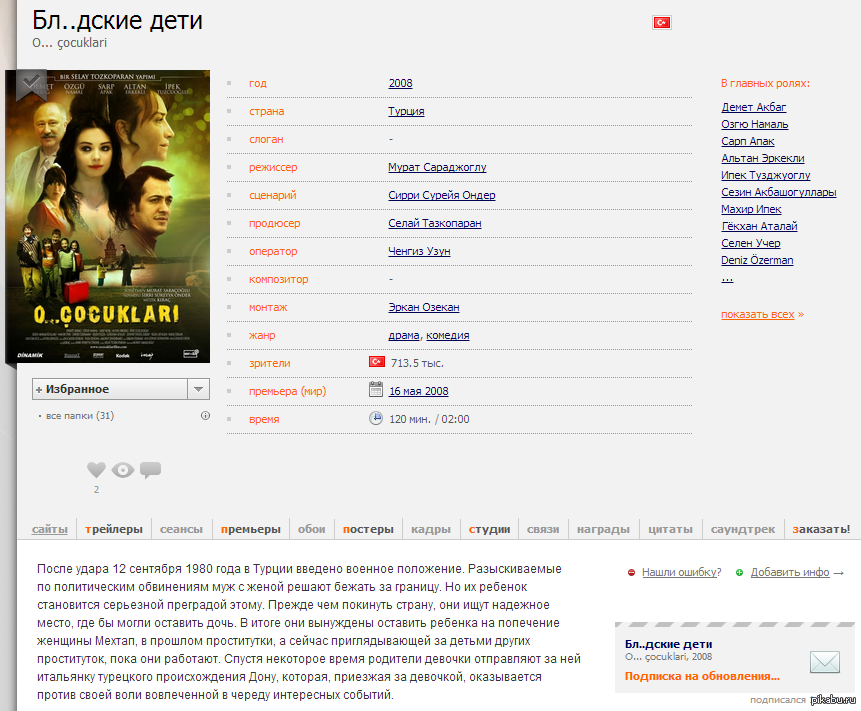Click the calendar icon beside premiere date
This screenshot has width=861, height=711.
[x=376, y=389]
